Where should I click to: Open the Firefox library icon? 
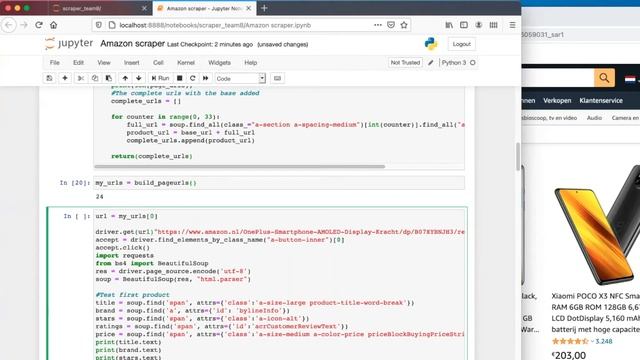pos(449,25)
